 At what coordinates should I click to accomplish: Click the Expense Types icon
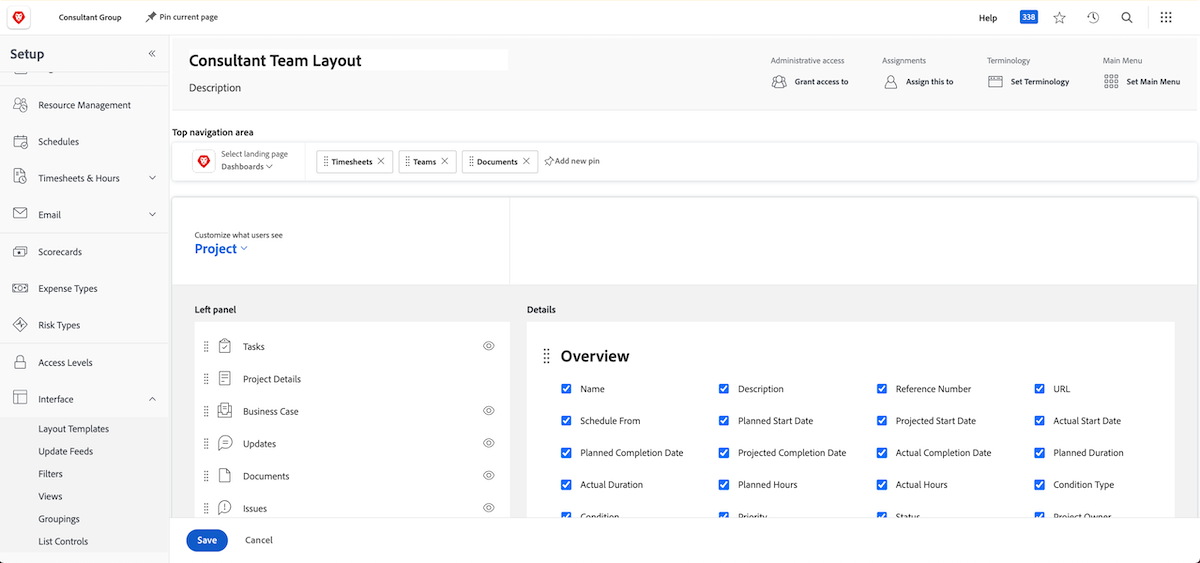[20, 288]
